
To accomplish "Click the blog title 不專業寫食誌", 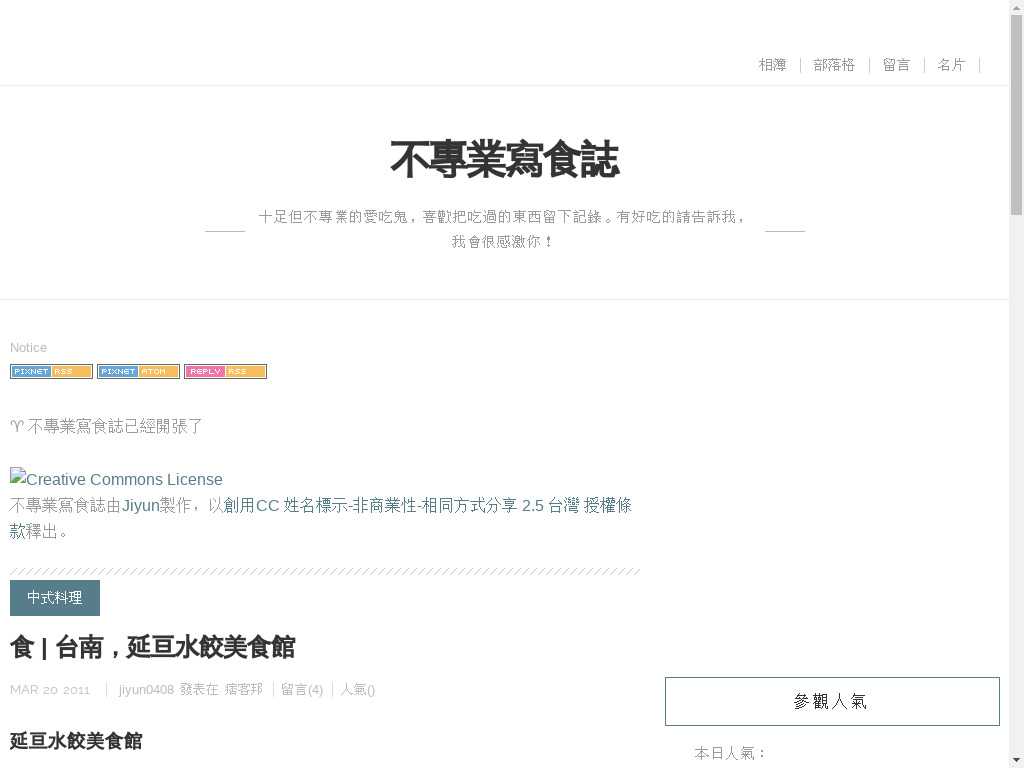I will click(504, 160).
